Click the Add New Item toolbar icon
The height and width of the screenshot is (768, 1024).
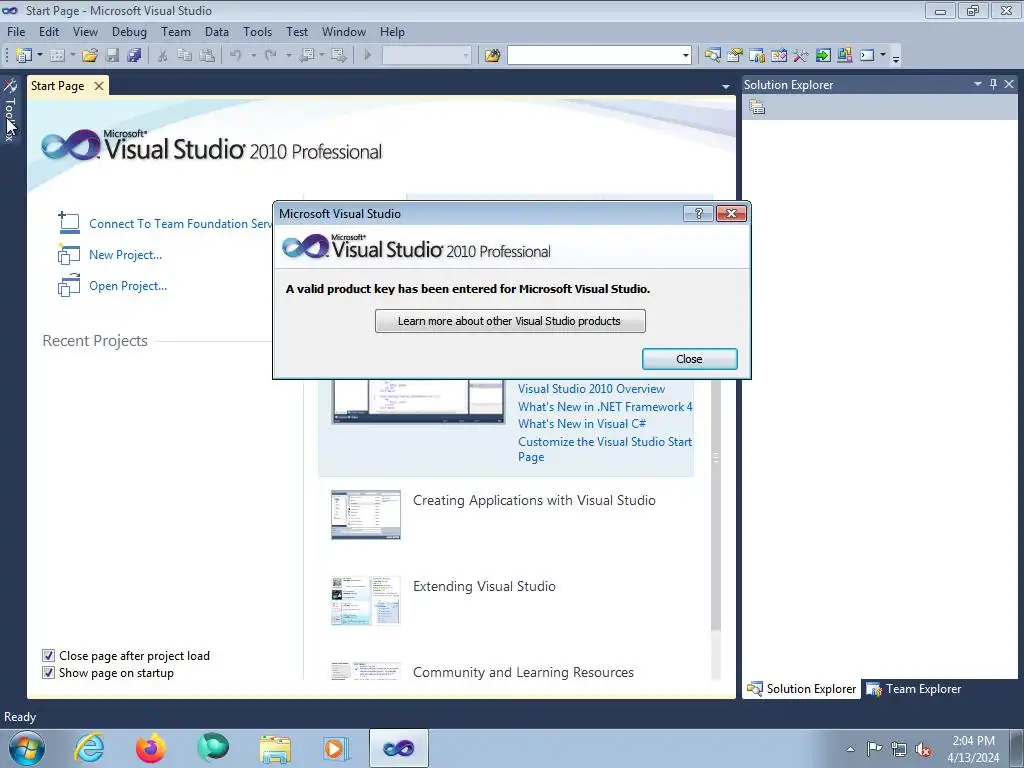[x=57, y=56]
